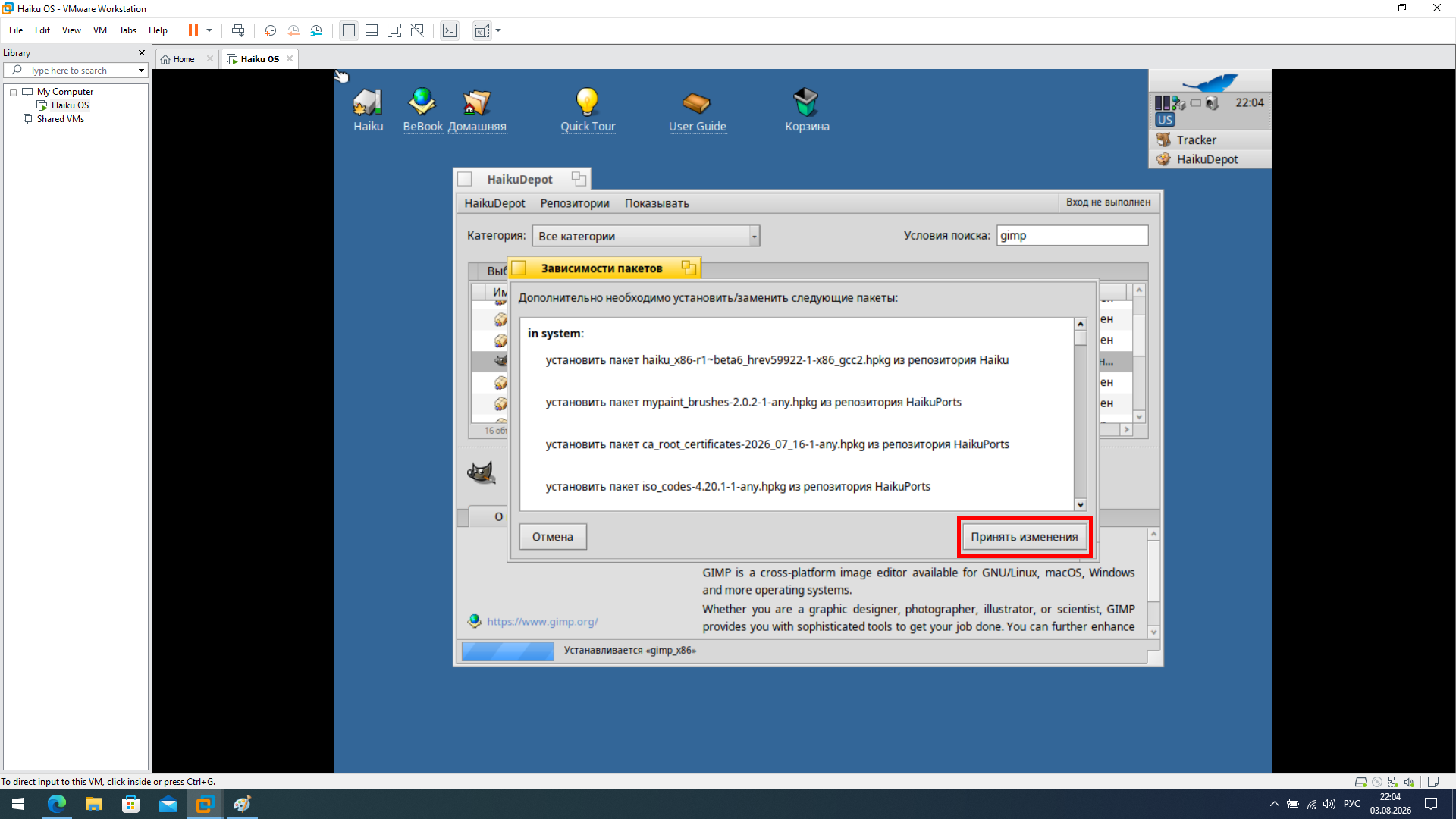Select Haiku OS in library tree
This screenshot has height=819, width=1456.
tap(70, 105)
